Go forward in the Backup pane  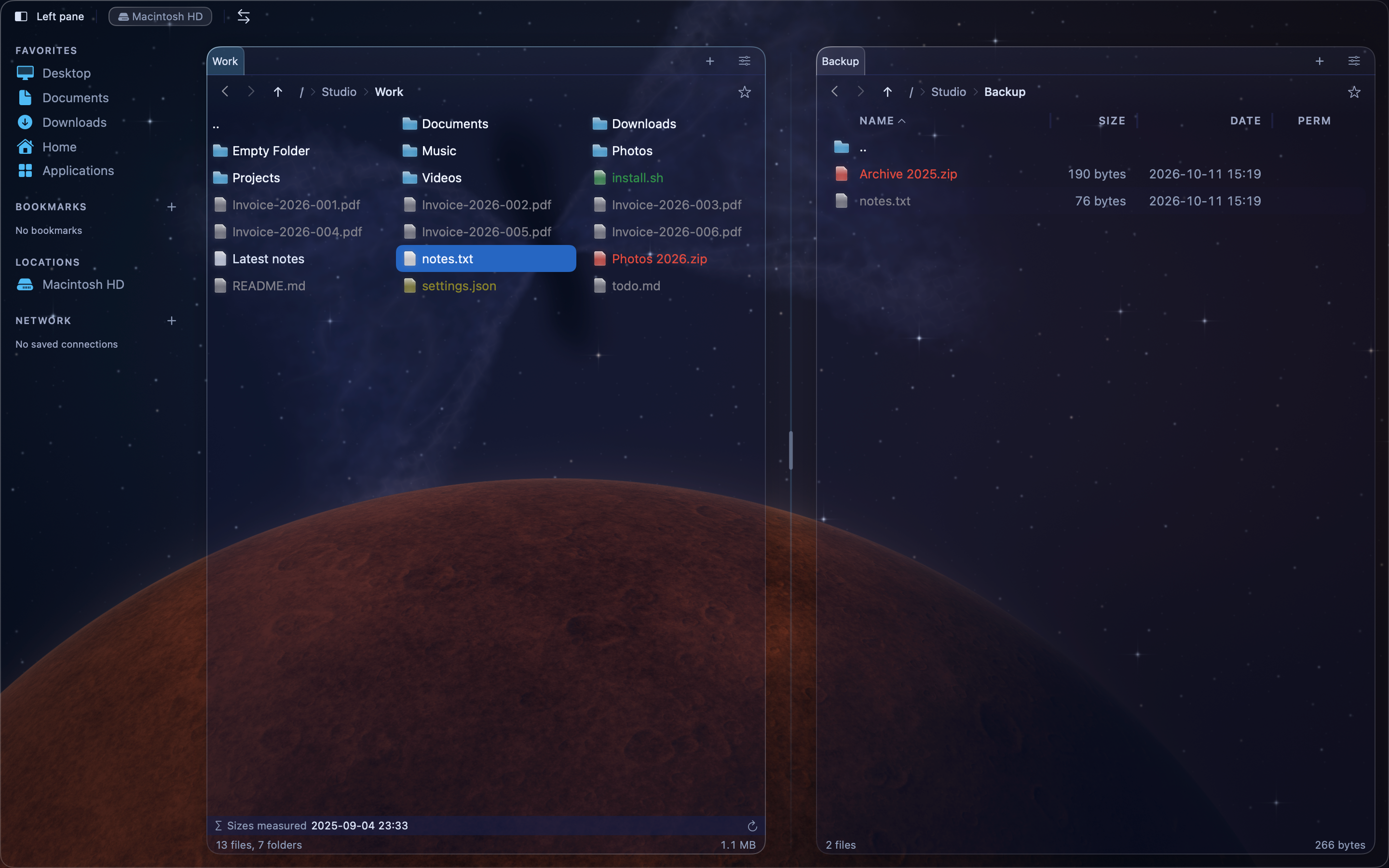coord(860,92)
